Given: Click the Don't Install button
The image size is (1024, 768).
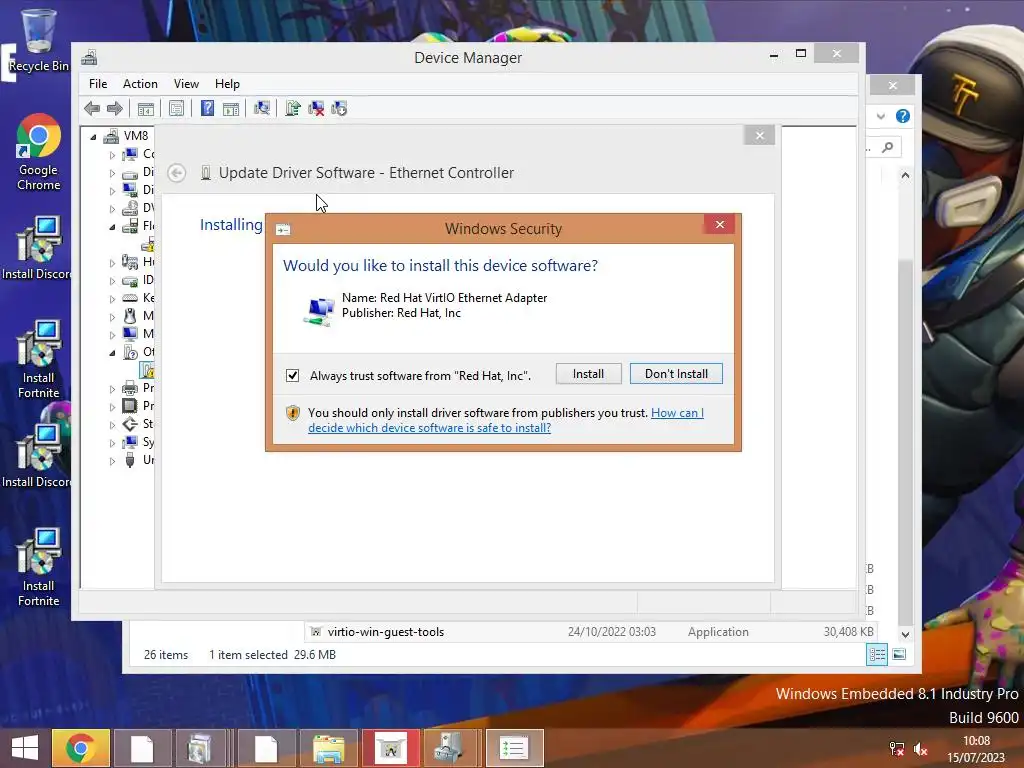Looking at the screenshot, I should 676,374.
